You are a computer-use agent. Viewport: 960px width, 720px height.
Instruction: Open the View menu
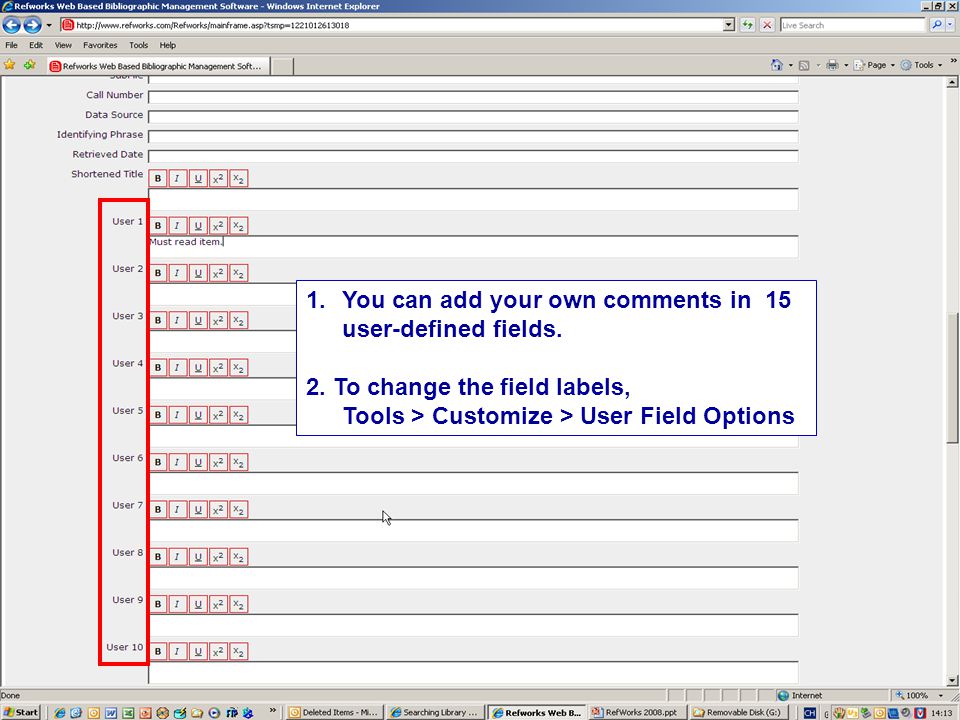coord(63,45)
